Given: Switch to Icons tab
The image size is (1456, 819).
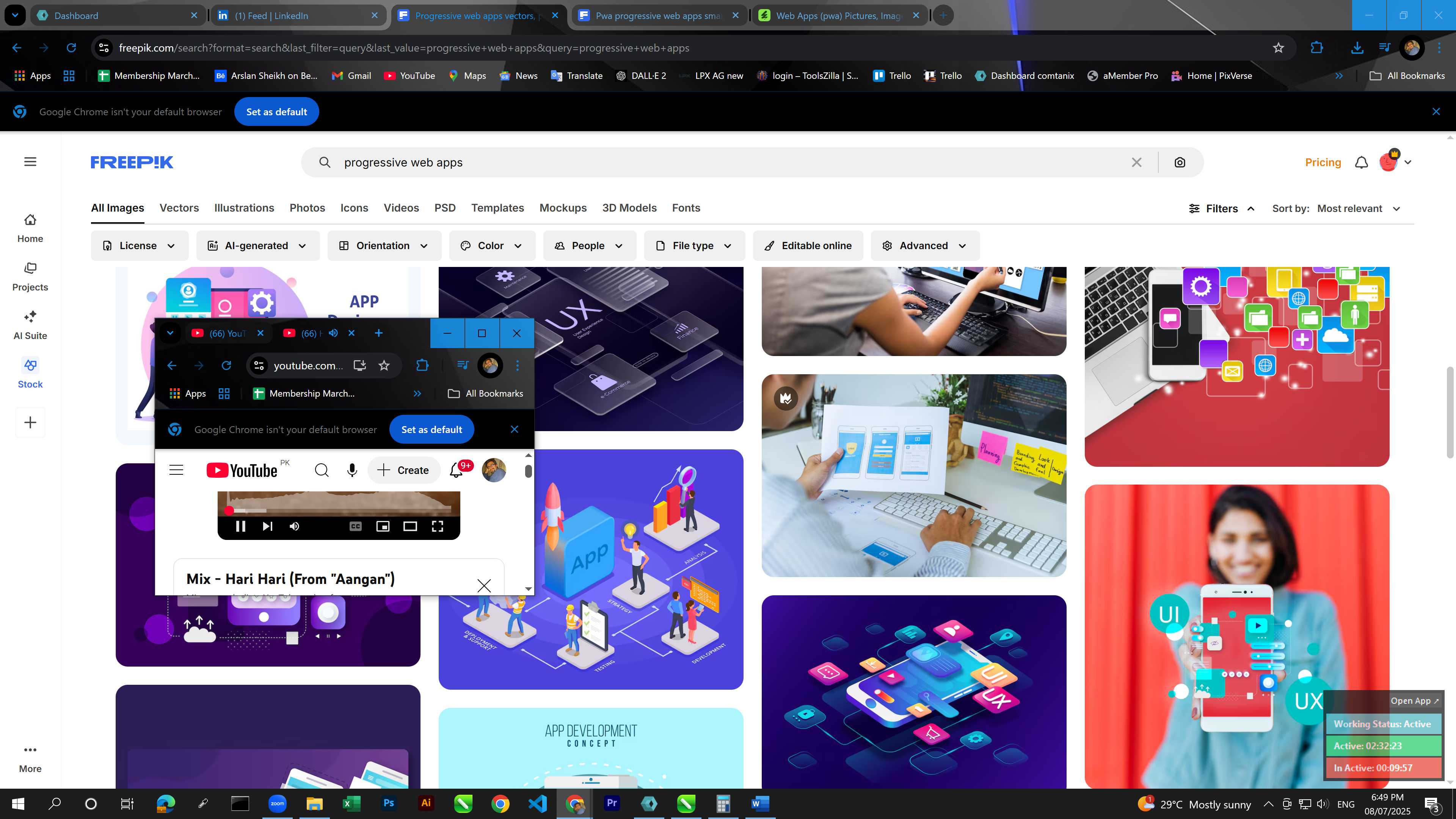Looking at the screenshot, I should (x=355, y=208).
